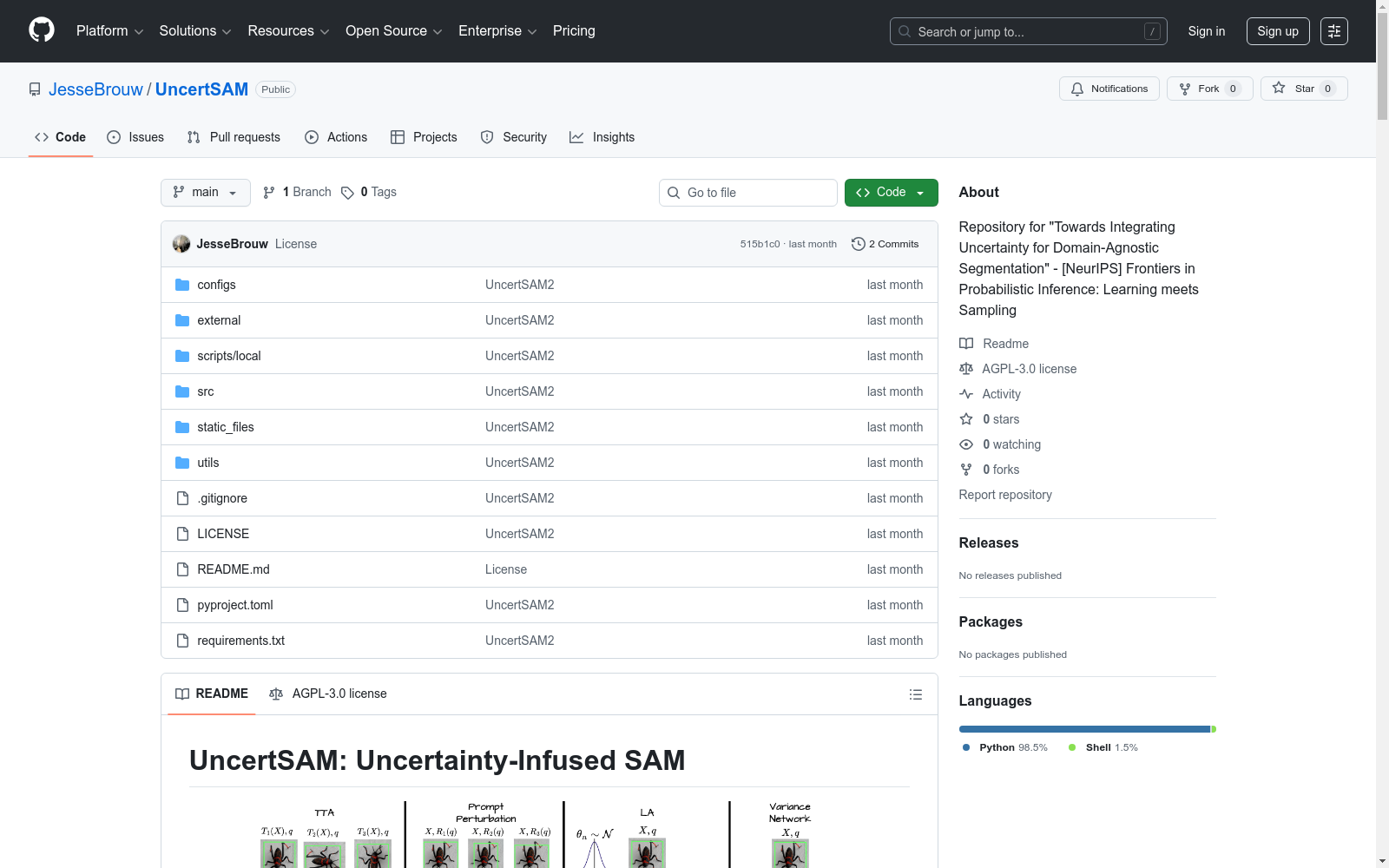
Task: Click the Pricing link
Action: (574, 31)
